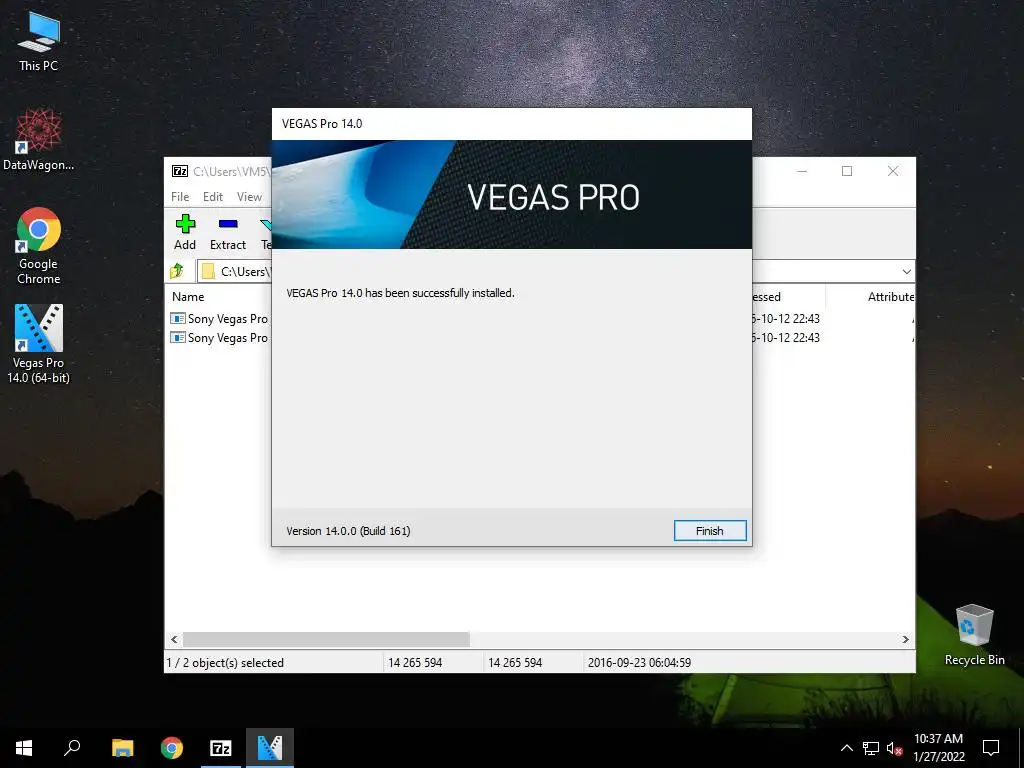This screenshot has width=1024, height=768.
Task: Click the horizontal scrollbar thumb in 7-Zip
Action: pos(326,639)
